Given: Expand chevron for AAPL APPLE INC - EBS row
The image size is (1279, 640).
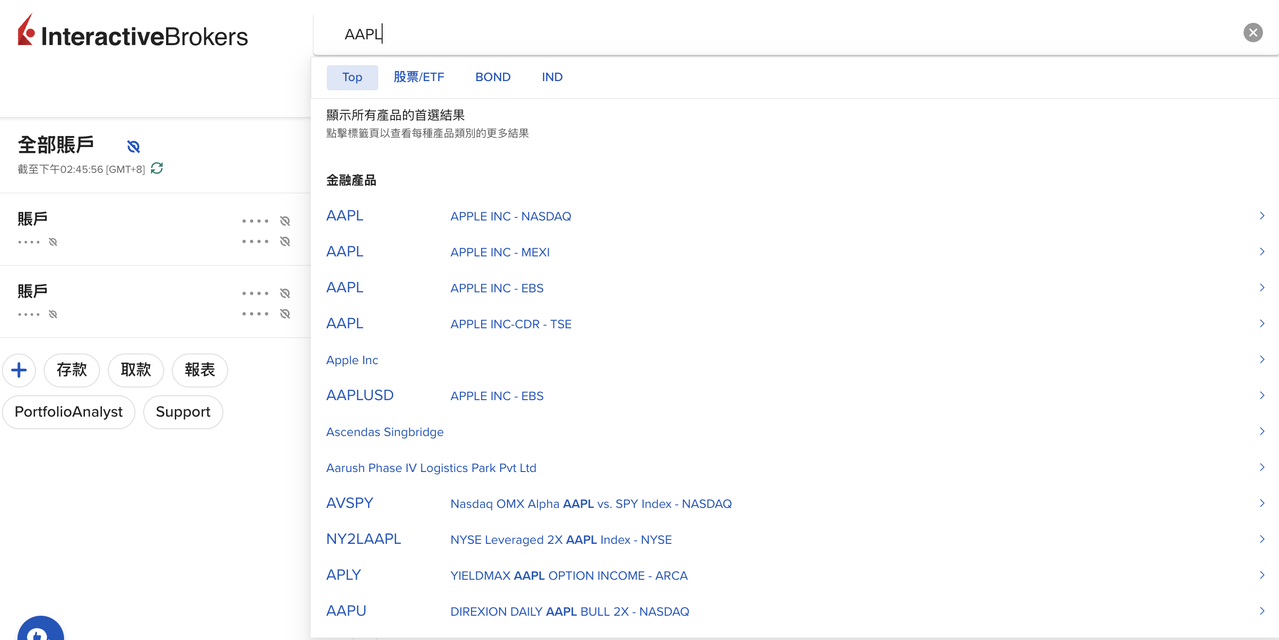Looking at the screenshot, I should click(1262, 288).
